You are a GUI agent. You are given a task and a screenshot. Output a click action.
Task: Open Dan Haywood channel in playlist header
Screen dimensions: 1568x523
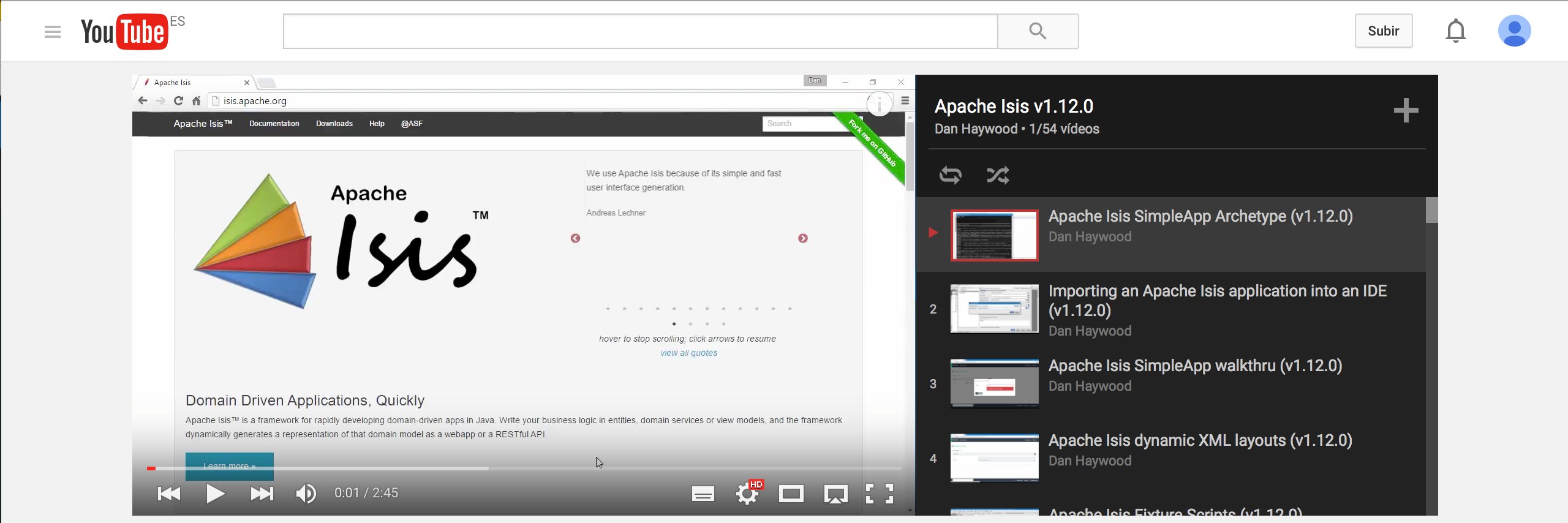(x=975, y=129)
